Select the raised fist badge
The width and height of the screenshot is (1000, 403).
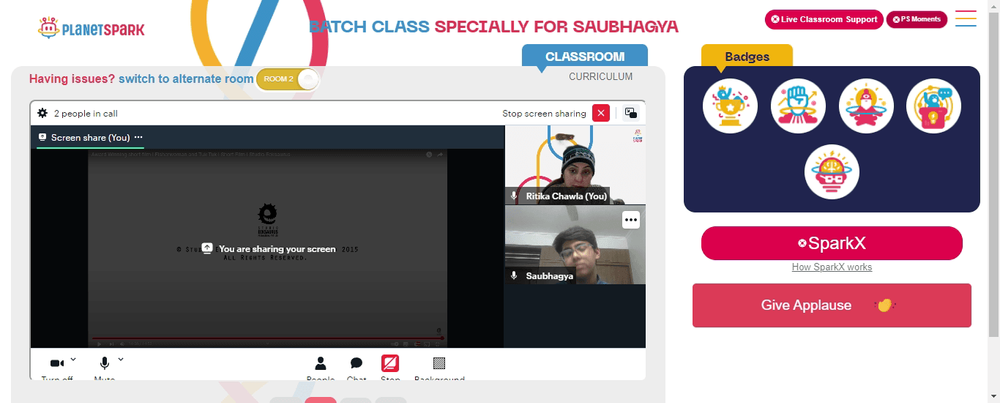(798, 106)
